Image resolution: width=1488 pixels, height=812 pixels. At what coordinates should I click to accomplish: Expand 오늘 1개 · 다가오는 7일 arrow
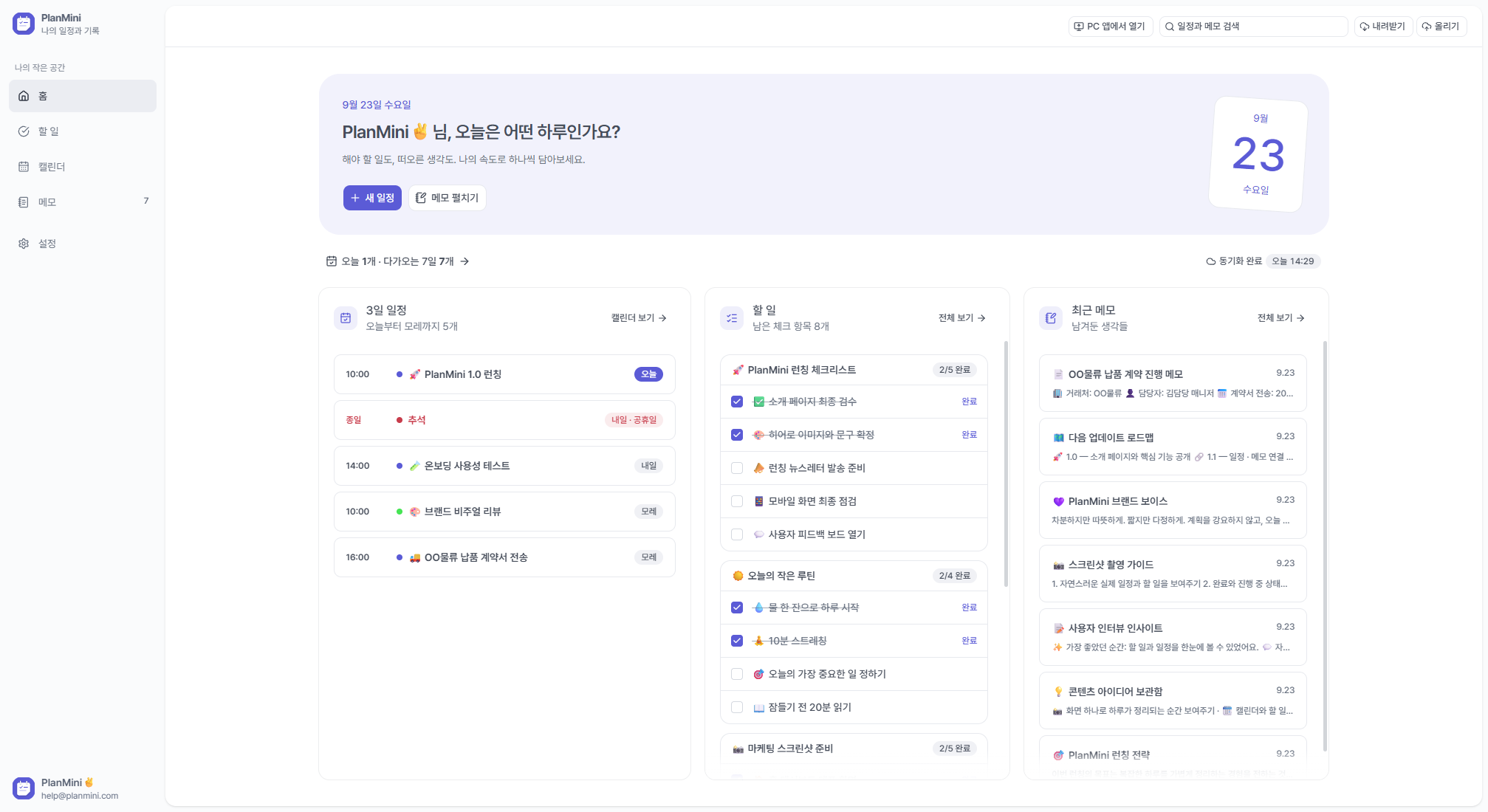[464, 261]
